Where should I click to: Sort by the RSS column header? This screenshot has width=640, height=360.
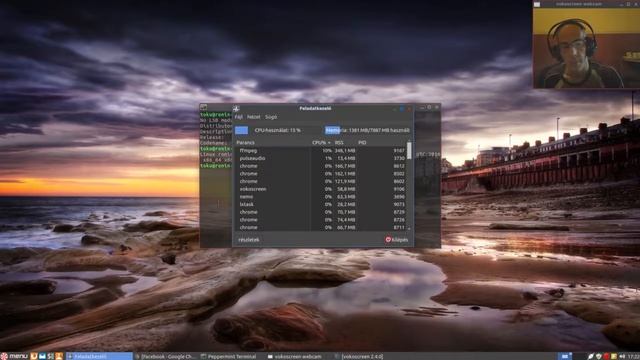339,143
